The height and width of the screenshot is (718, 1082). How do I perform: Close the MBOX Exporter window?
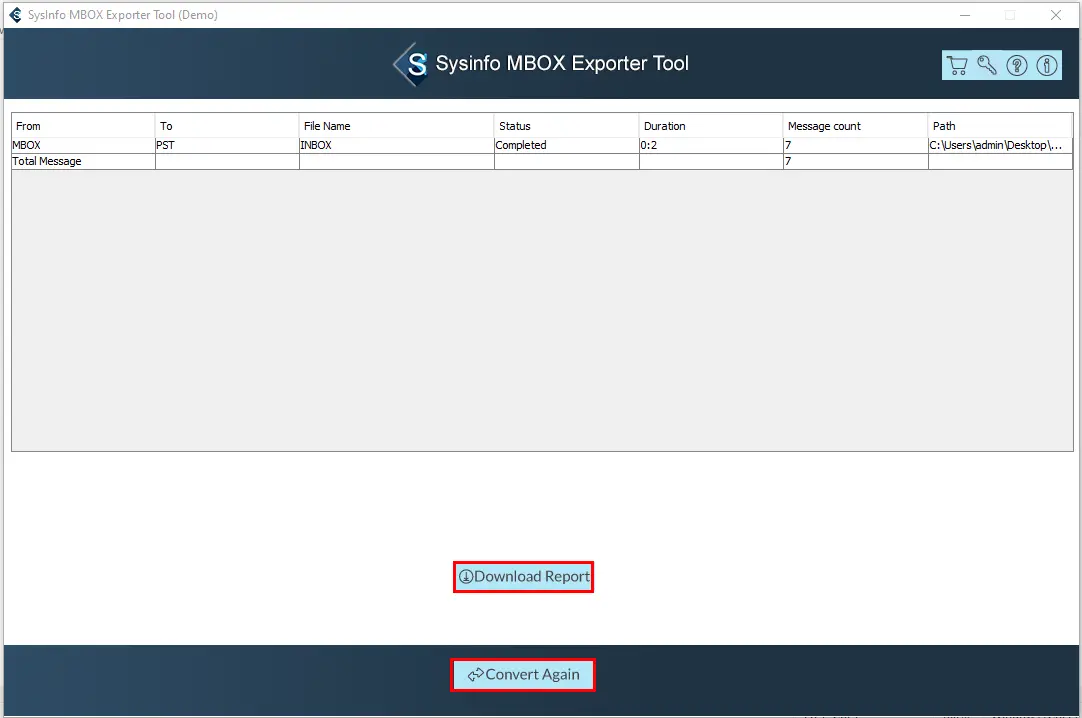[1056, 14]
